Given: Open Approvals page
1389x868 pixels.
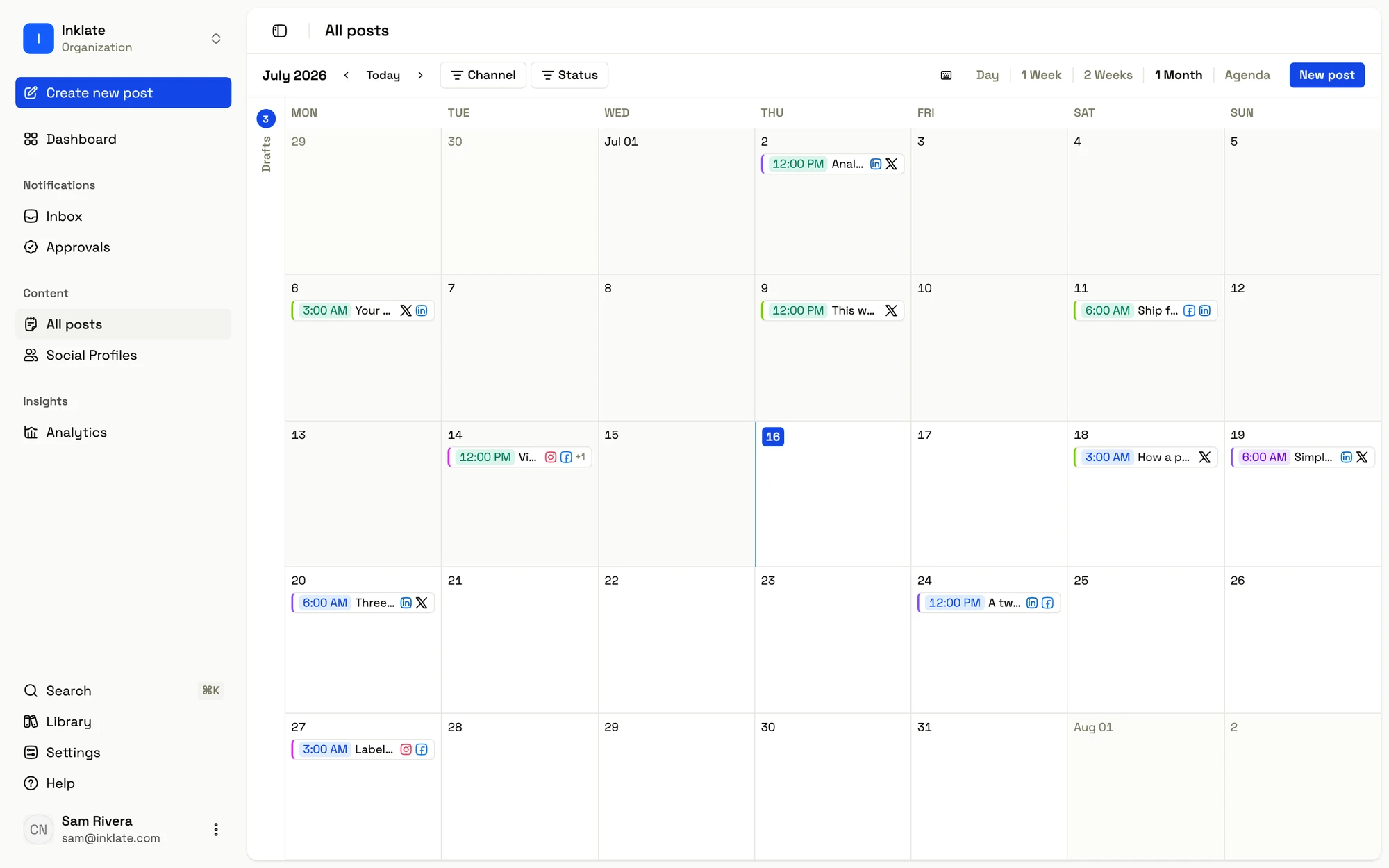Looking at the screenshot, I should pos(123,247).
